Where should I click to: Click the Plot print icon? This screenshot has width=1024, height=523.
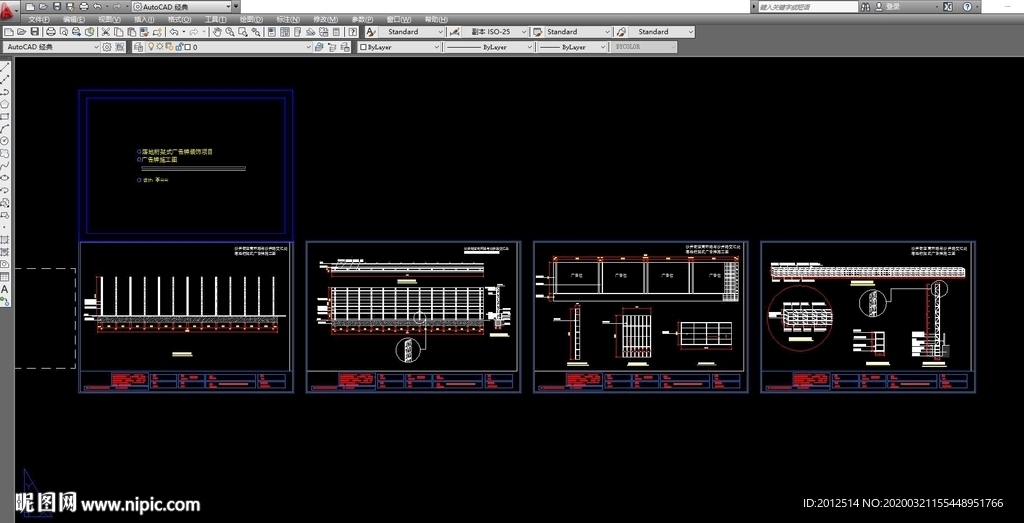click(51, 32)
